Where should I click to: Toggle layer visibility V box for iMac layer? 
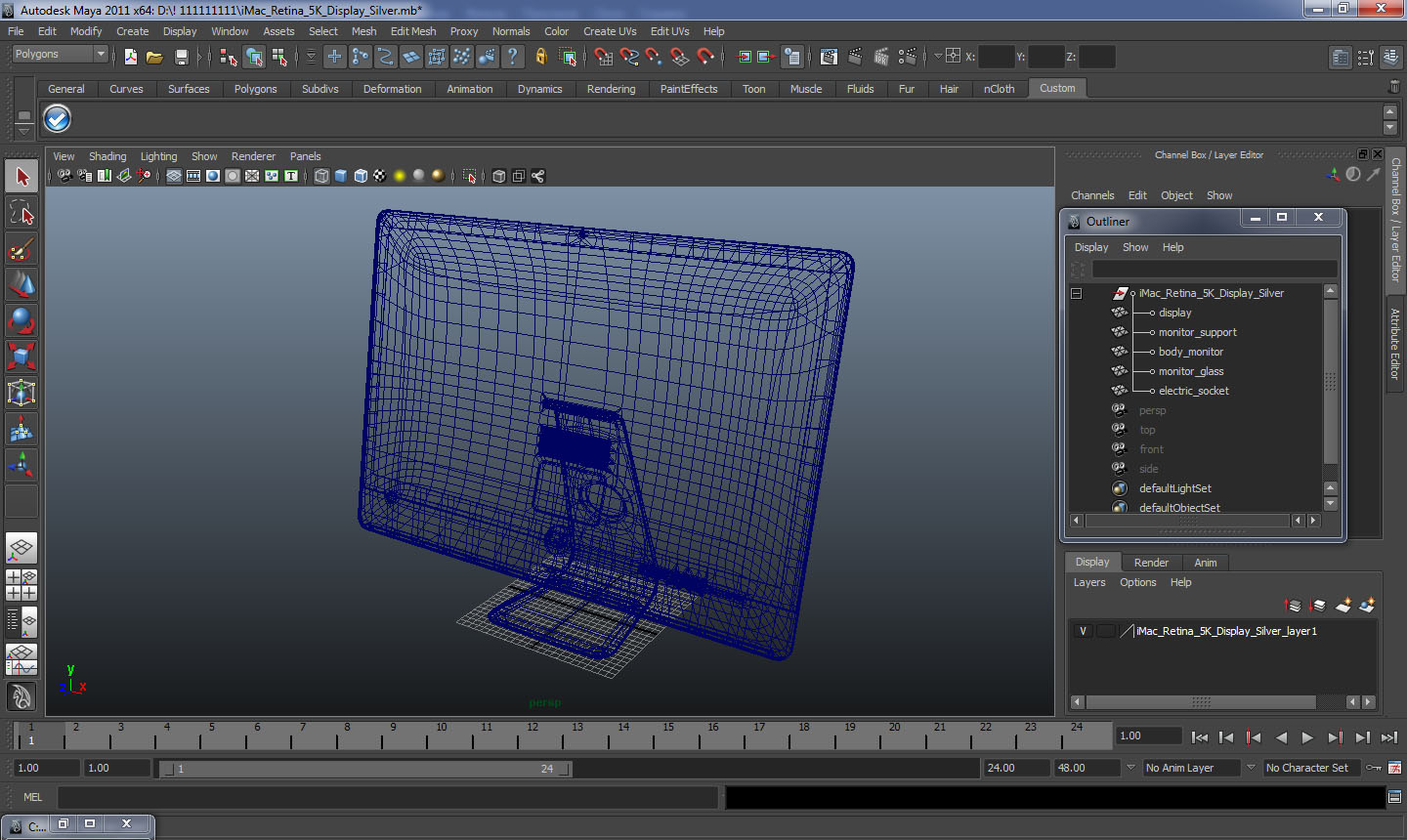tap(1083, 631)
